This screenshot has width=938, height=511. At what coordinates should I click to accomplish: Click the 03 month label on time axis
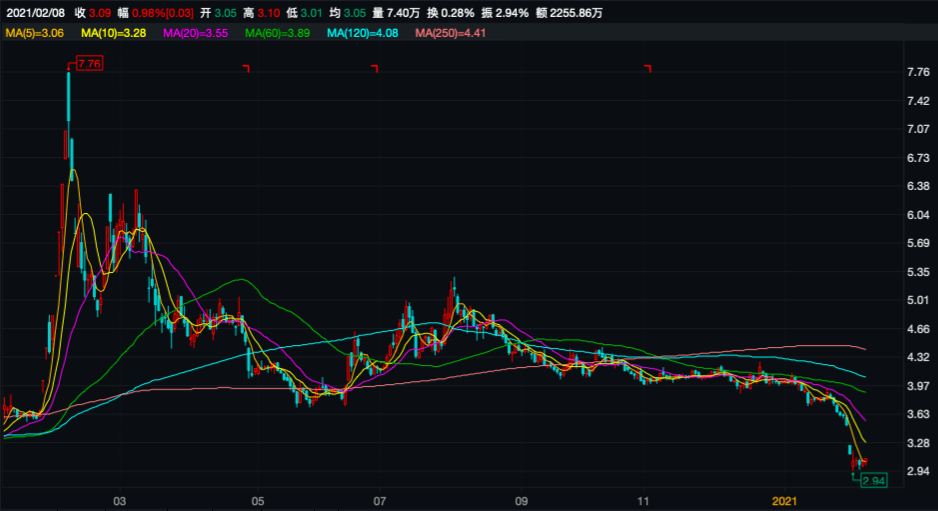pos(119,500)
